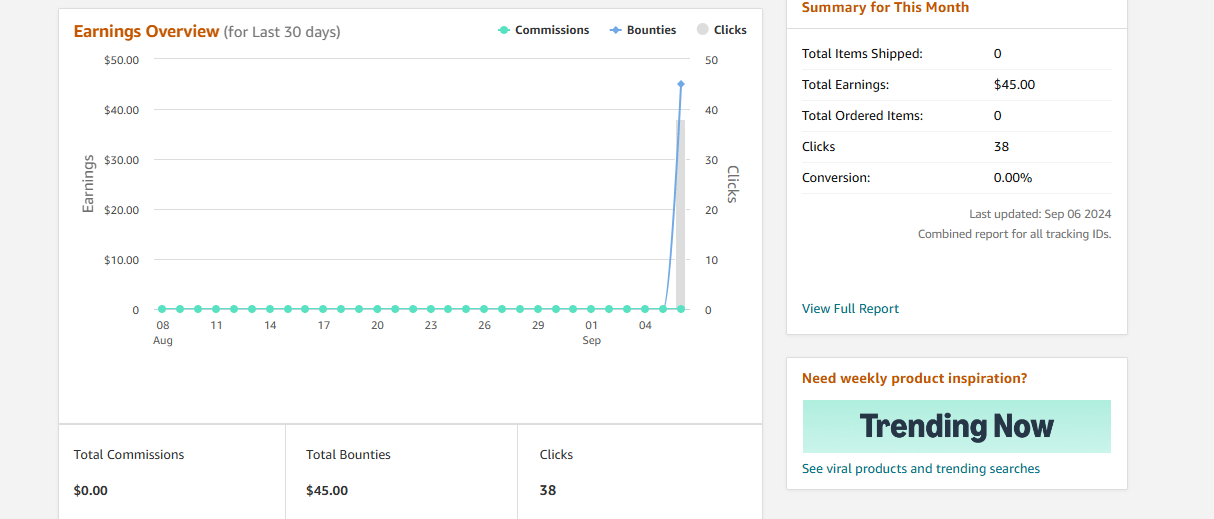Hide the Clicks series via legend

click(722, 30)
